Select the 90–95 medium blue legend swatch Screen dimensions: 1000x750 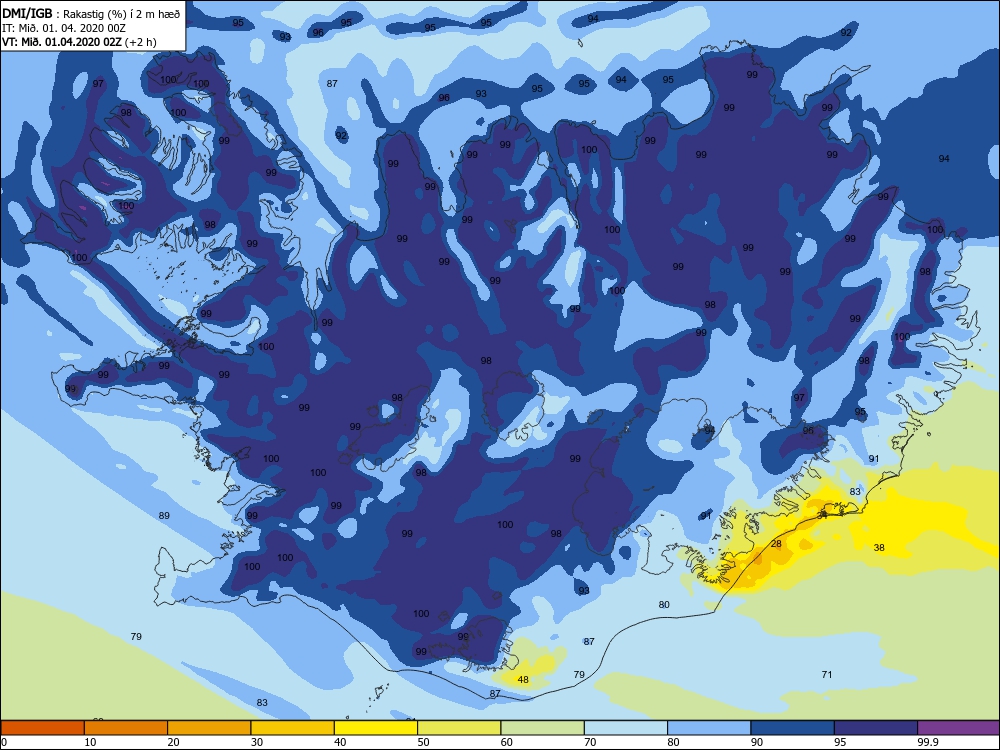(x=793, y=728)
